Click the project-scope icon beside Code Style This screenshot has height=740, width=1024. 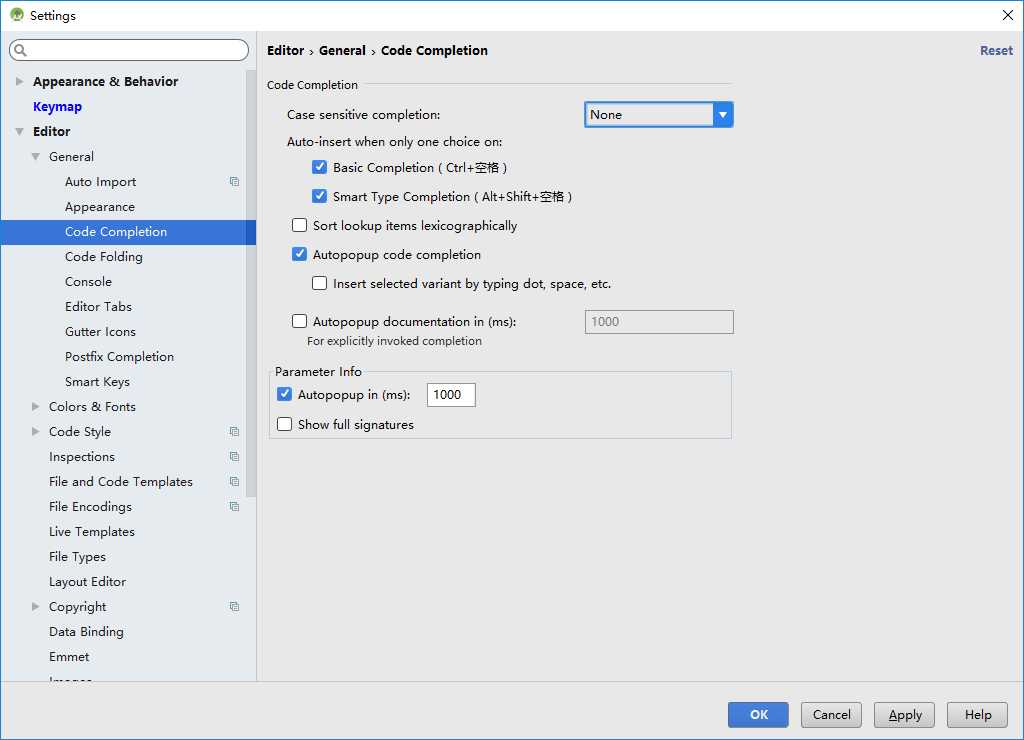234,432
